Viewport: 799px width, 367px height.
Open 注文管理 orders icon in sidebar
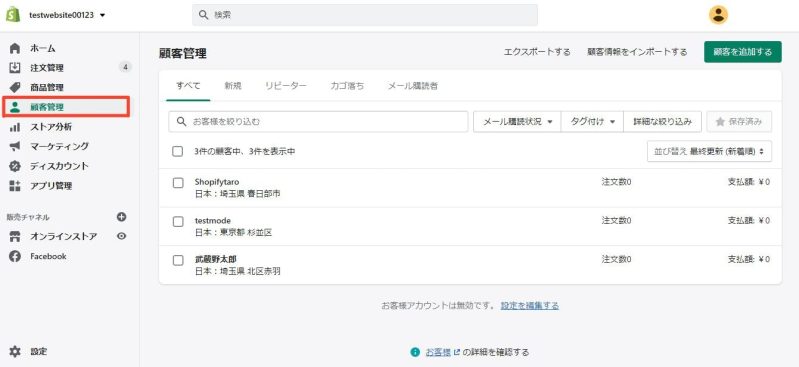(x=15, y=68)
